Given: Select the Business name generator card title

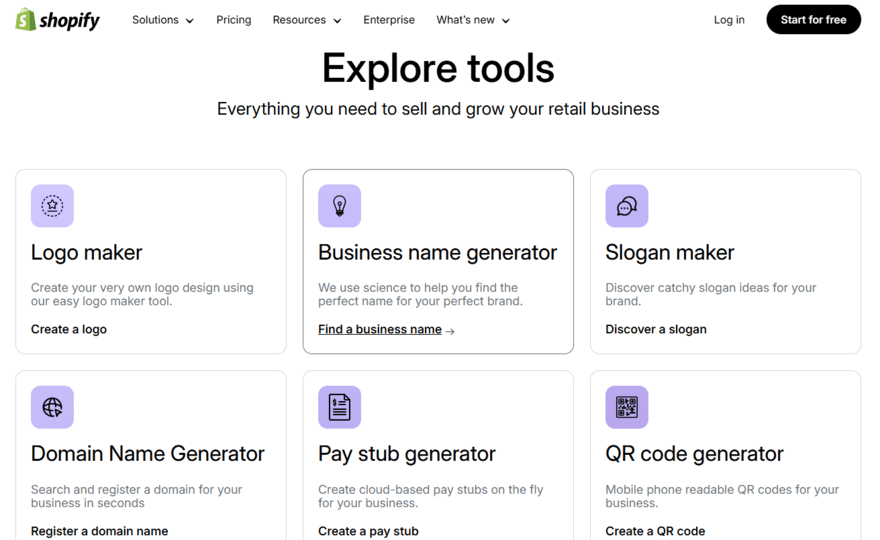Looking at the screenshot, I should point(437,253).
